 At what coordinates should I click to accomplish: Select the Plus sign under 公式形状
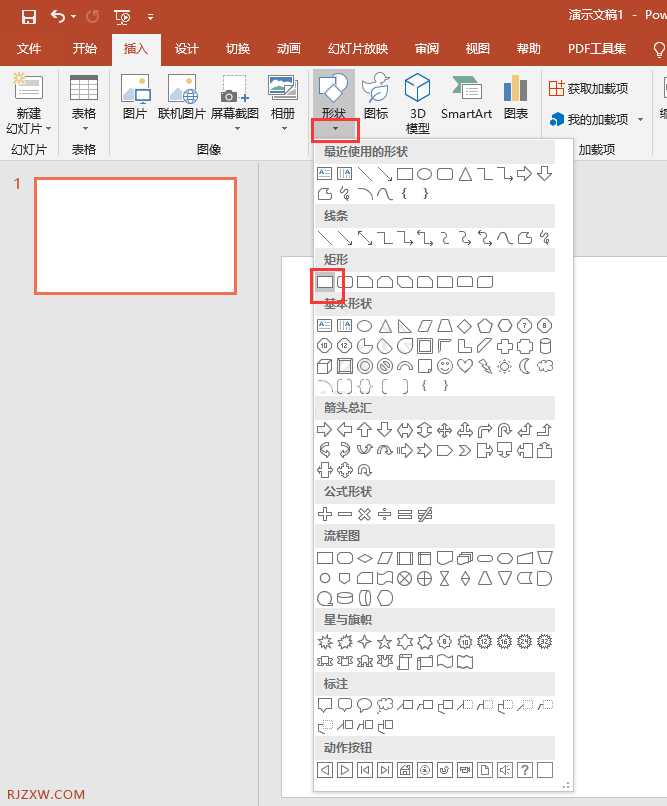(325, 514)
